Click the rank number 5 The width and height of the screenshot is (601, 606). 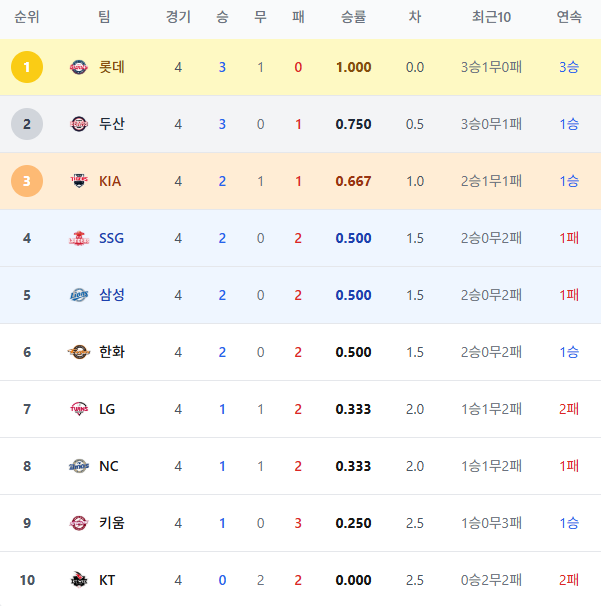click(27, 295)
